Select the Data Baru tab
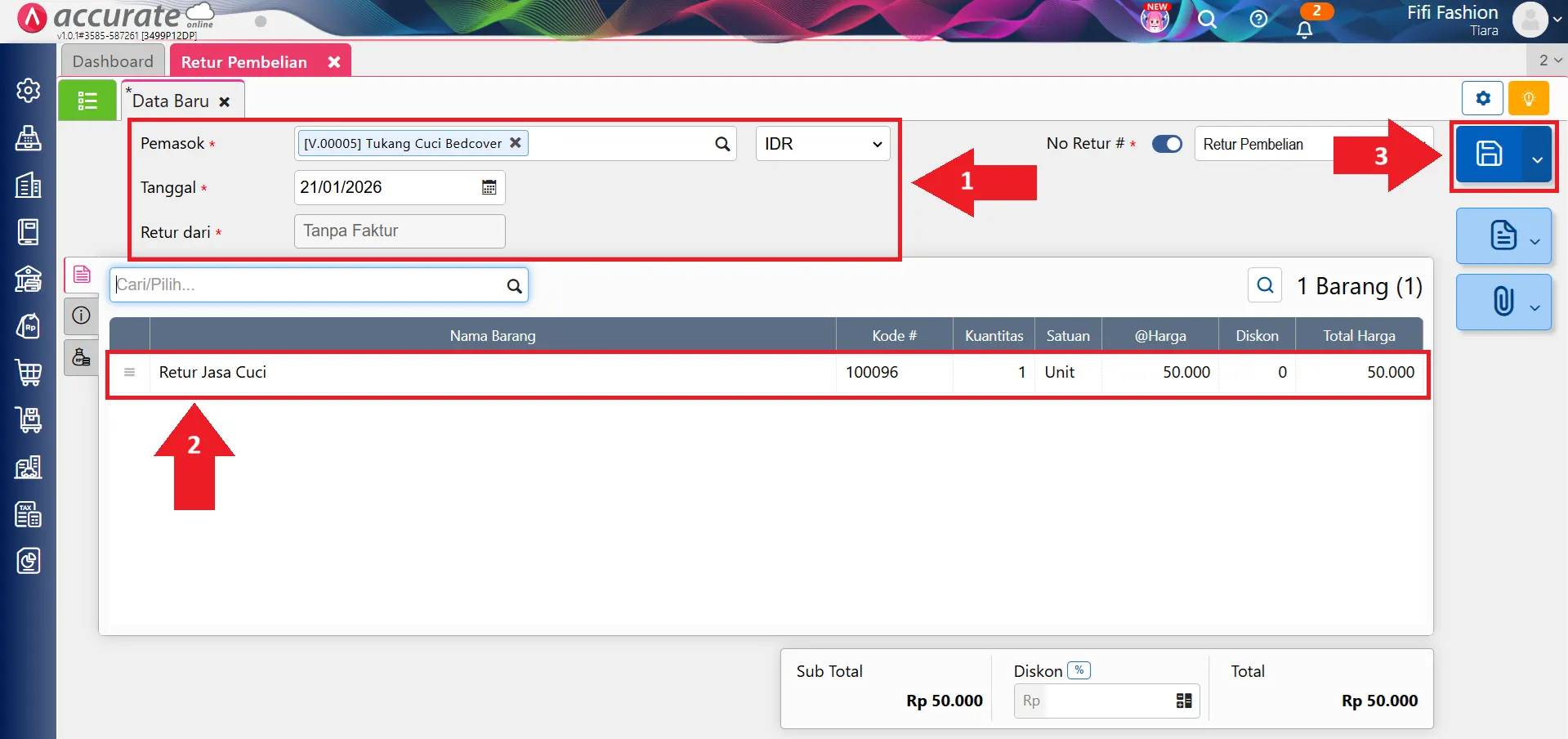The height and width of the screenshot is (739, 1568). 171,101
